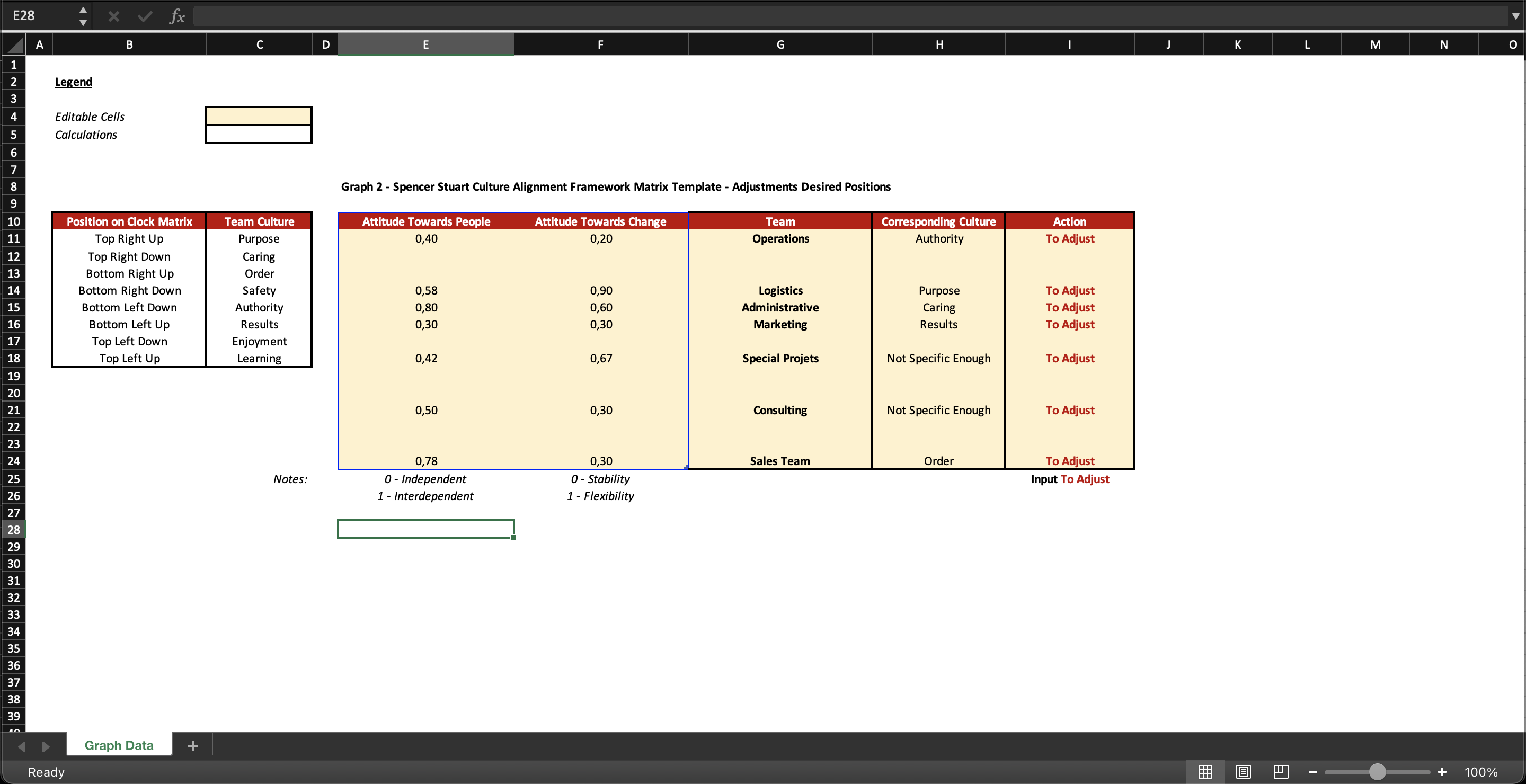Select the Action header cell
The height and width of the screenshot is (784, 1526).
(x=1069, y=221)
